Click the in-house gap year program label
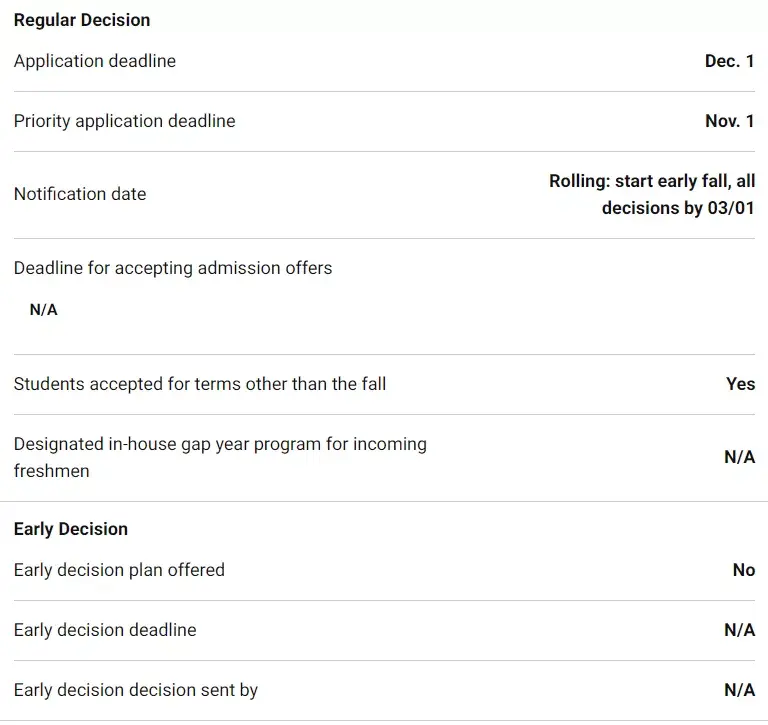The image size is (768, 725). 220,457
